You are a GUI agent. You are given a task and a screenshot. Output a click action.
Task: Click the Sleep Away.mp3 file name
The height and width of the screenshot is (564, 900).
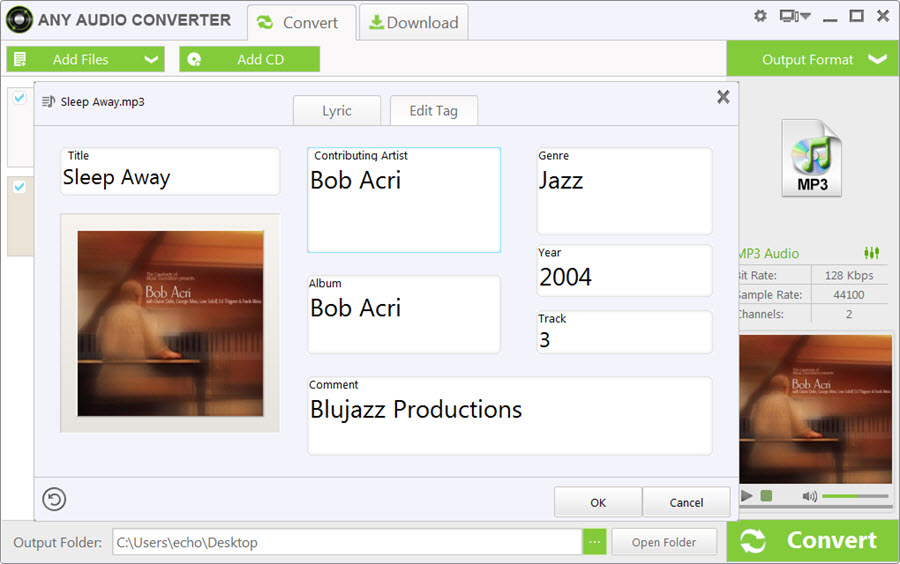[x=103, y=102]
